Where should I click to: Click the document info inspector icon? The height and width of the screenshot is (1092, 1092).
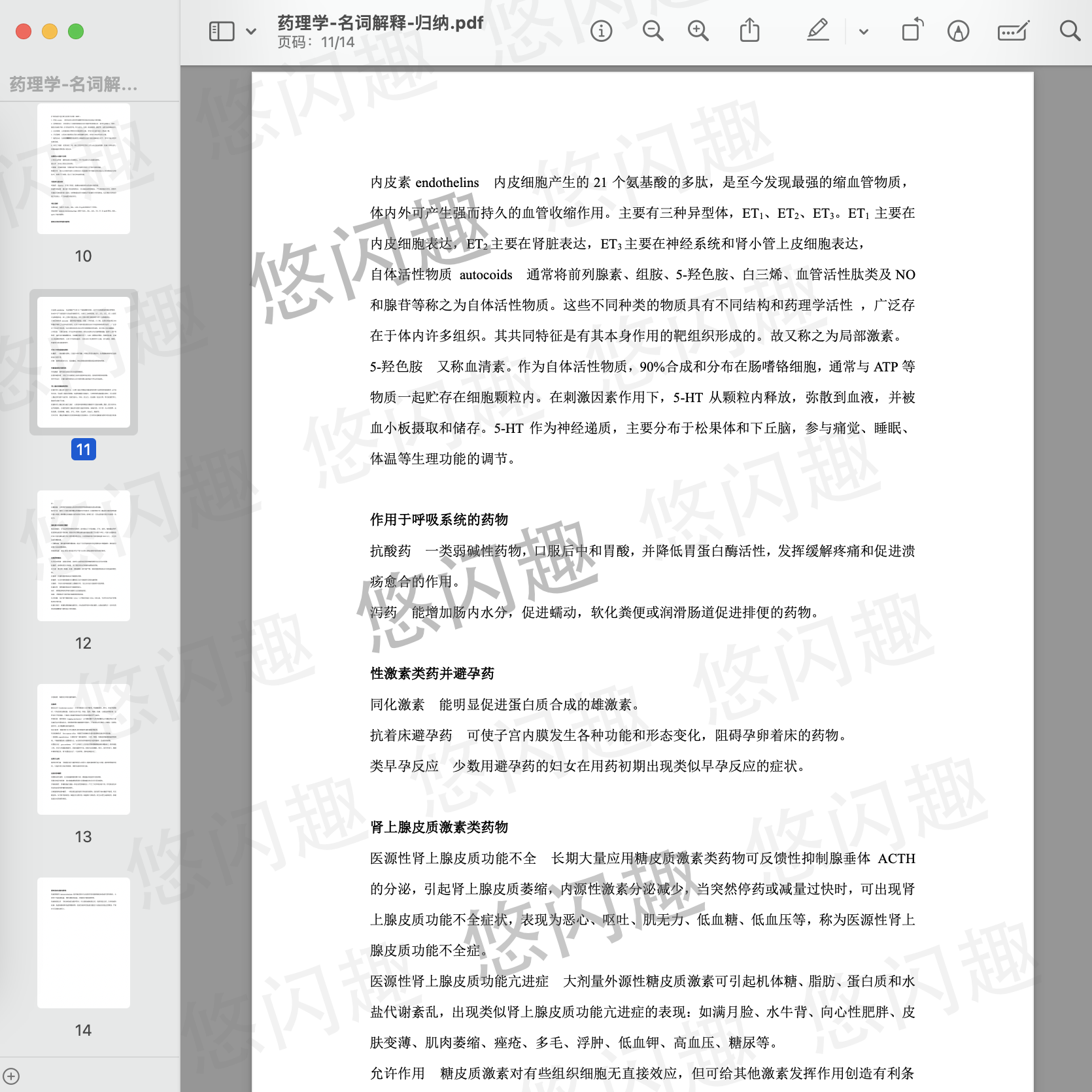(601, 31)
